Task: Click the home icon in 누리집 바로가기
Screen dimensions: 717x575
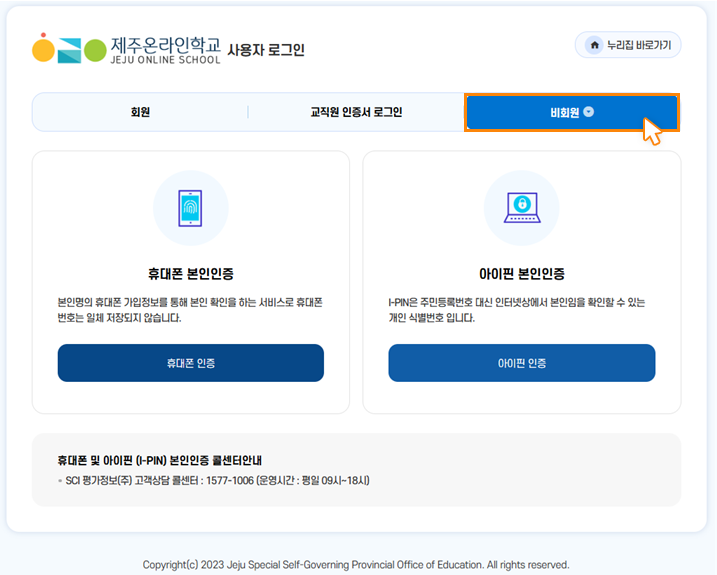Action: coord(594,45)
